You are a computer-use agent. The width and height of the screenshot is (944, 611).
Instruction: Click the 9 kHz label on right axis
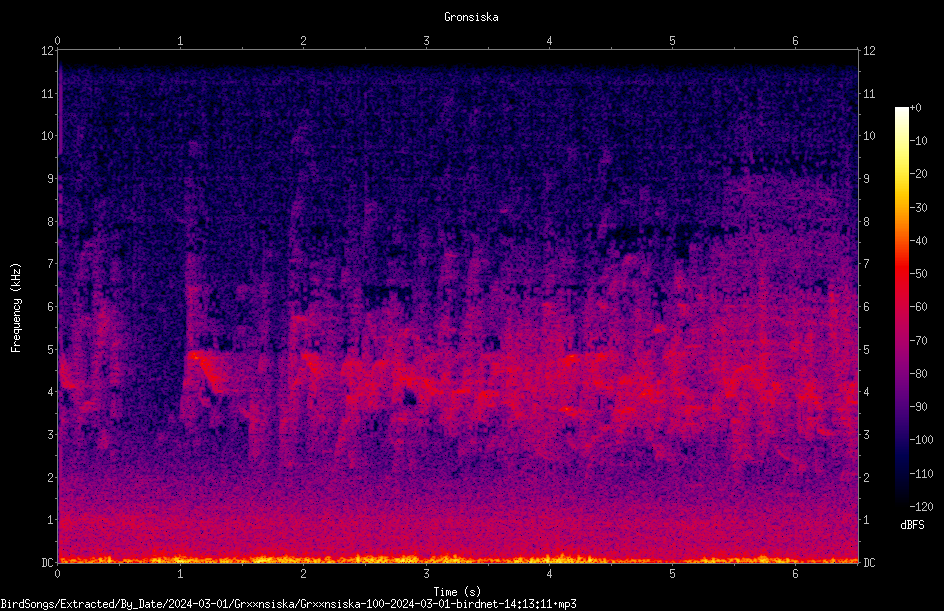pyautogui.click(x=866, y=179)
